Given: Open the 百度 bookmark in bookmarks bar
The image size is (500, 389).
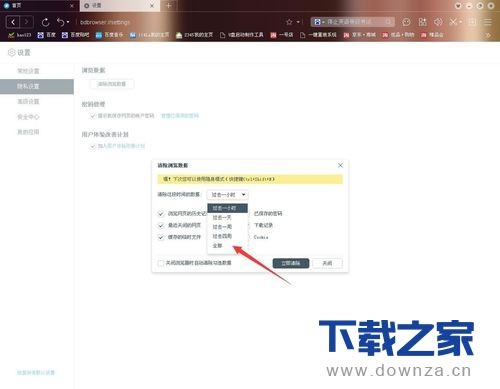Looking at the screenshot, I should (x=46, y=35).
